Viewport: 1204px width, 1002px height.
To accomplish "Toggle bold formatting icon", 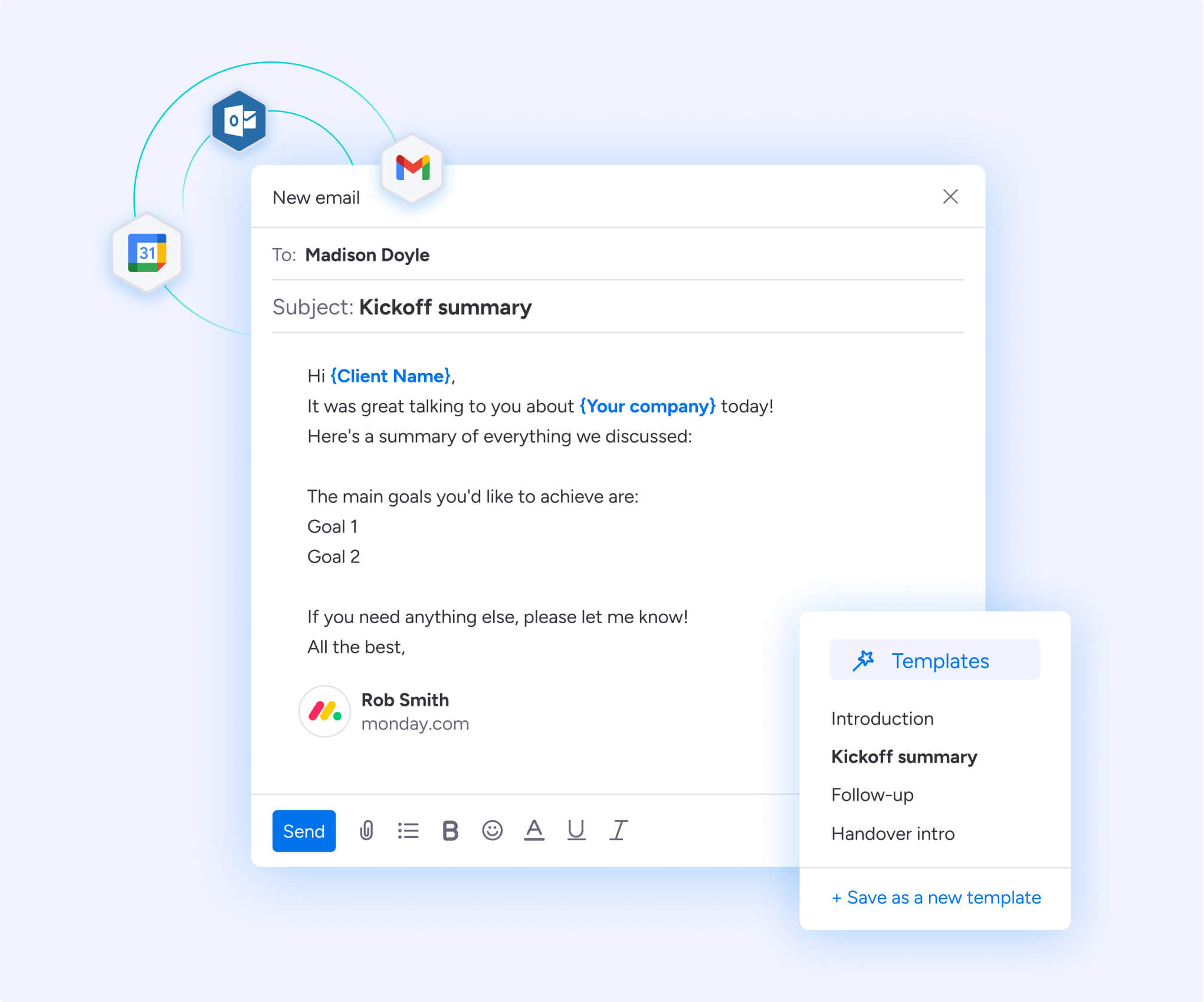I will (x=449, y=829).
